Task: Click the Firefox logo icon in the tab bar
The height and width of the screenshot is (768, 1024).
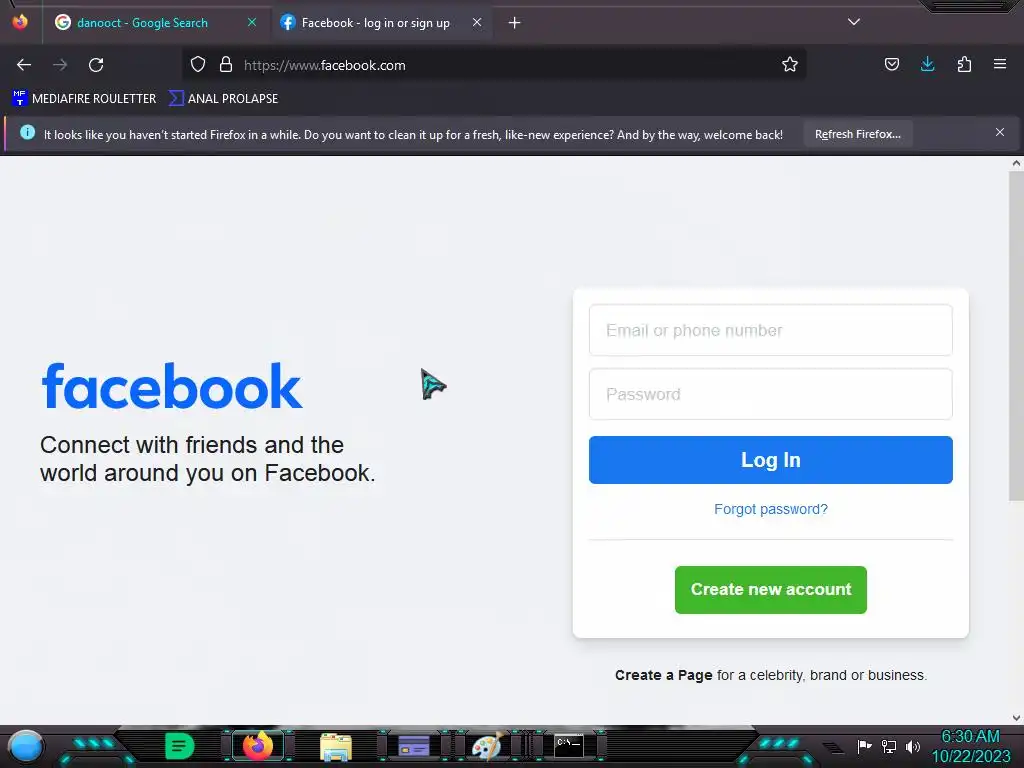Action: (20, 22)
